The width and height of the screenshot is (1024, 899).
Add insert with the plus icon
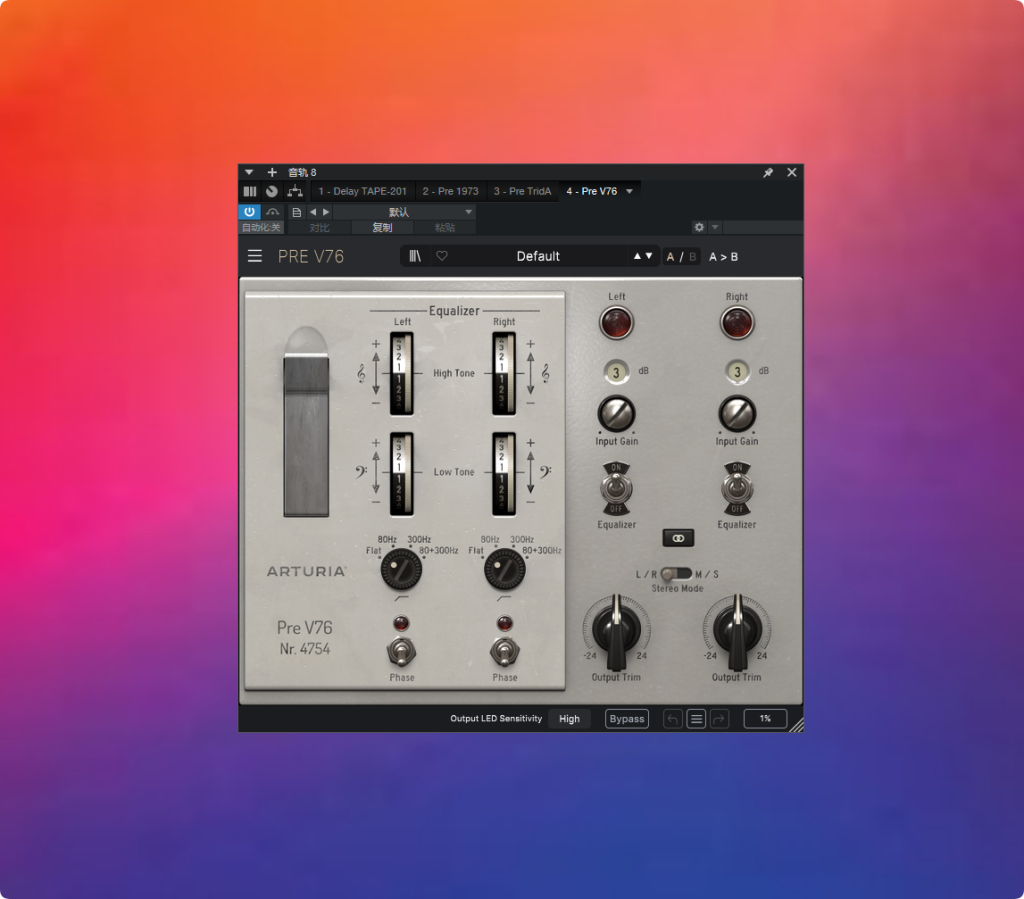coord(272,172)
